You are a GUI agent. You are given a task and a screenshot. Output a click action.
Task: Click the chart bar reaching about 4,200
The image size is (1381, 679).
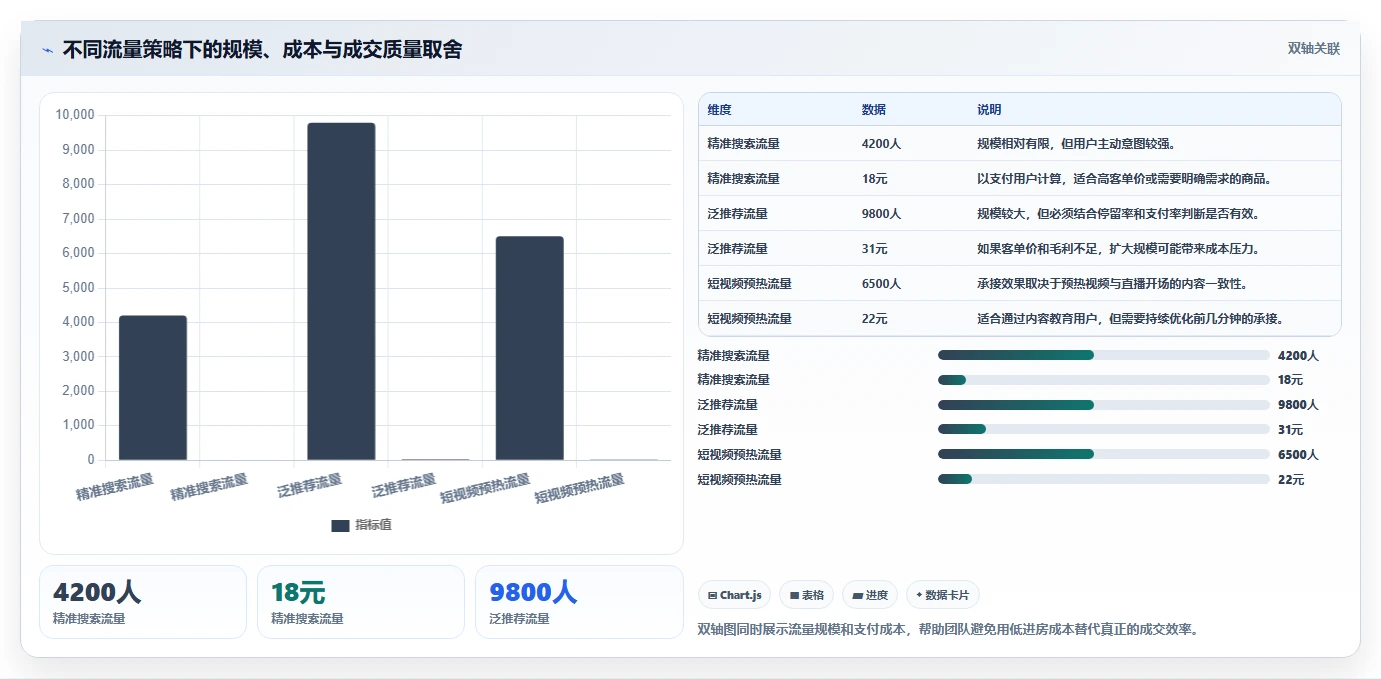pyautogui.click(x=153, y=388)
